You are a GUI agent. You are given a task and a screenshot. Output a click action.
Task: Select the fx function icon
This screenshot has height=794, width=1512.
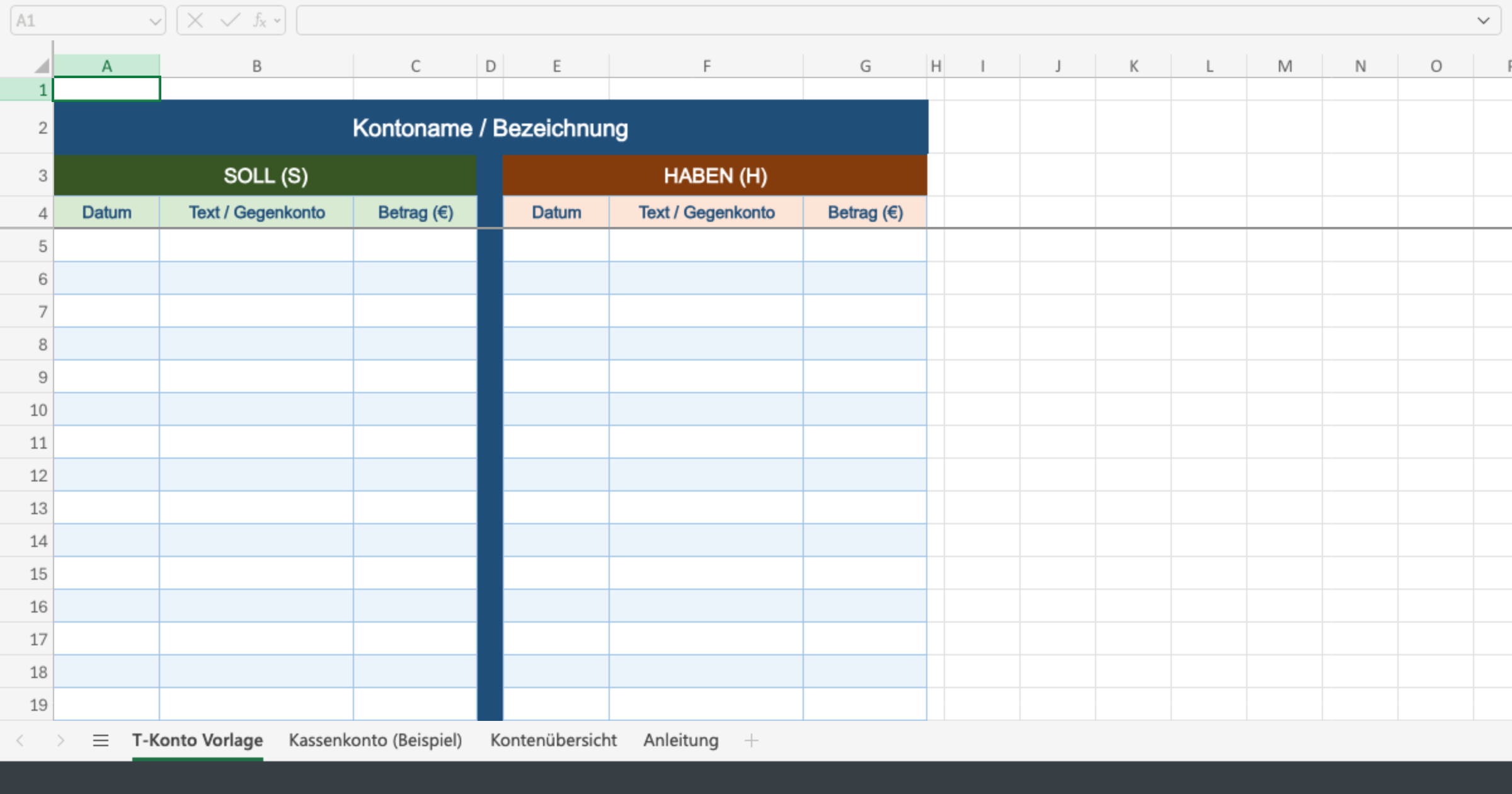(258, 20)
